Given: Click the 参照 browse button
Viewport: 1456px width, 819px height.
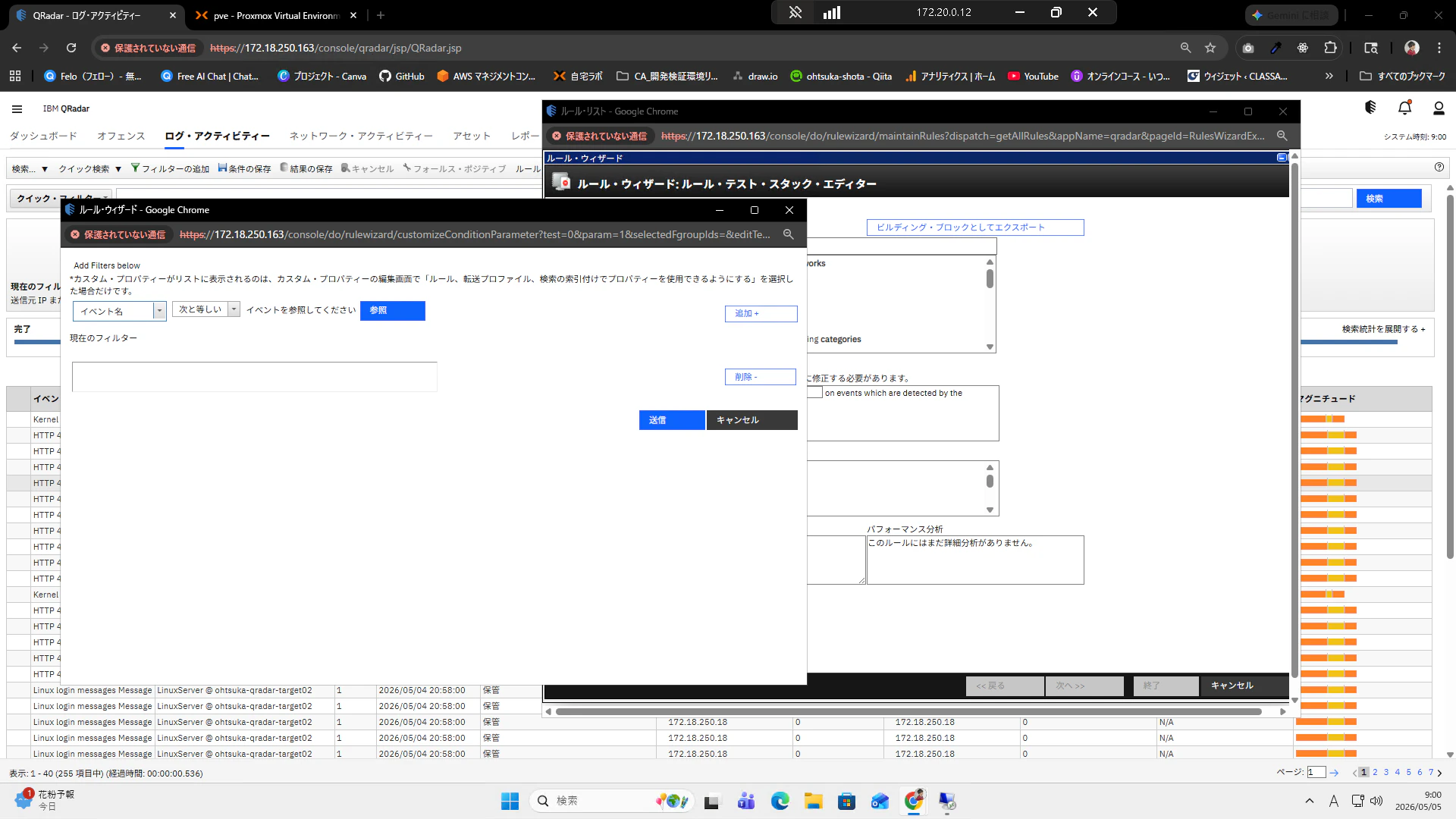Looking at the screenshot, I should click(393, 311).
